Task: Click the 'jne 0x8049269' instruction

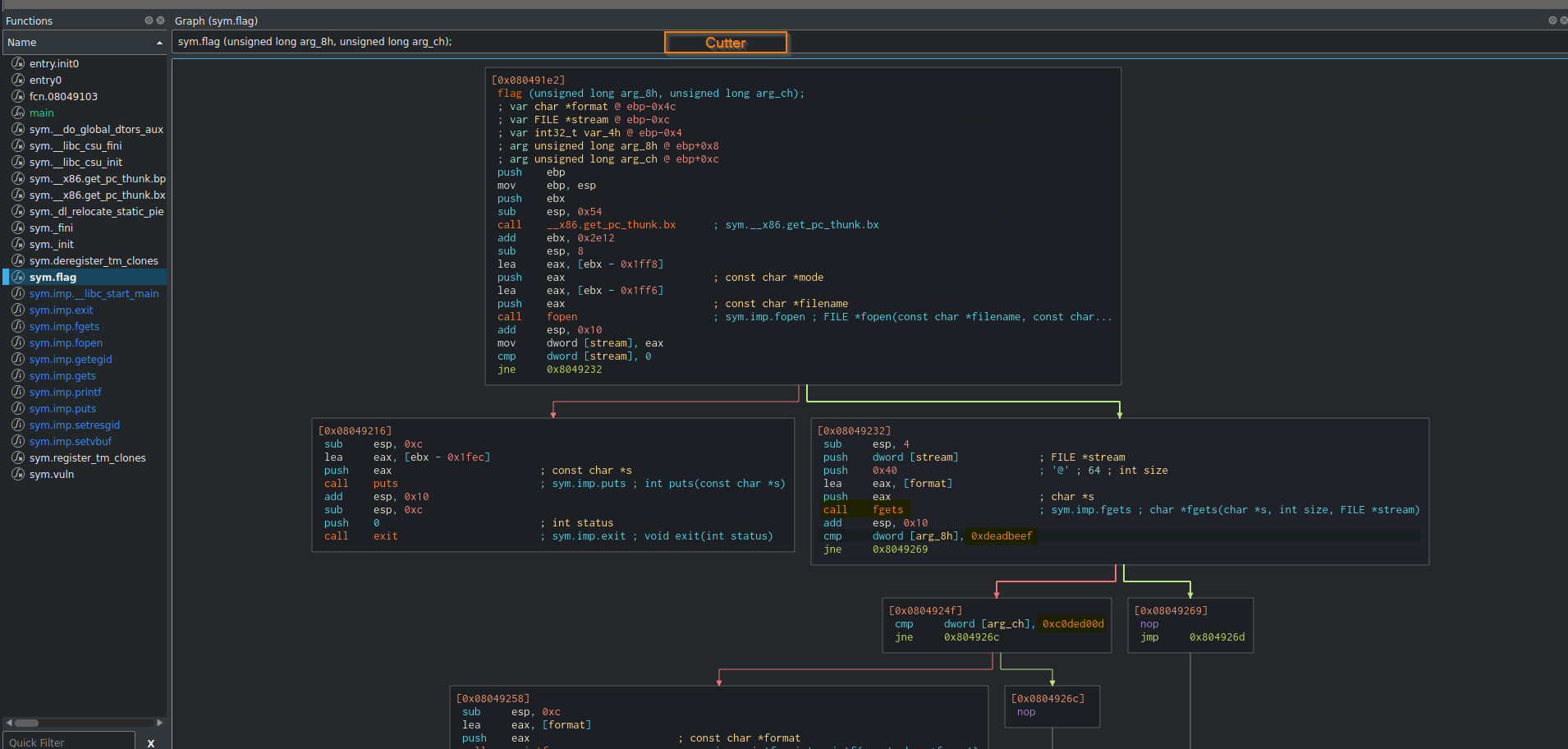Action: (876, 549)
